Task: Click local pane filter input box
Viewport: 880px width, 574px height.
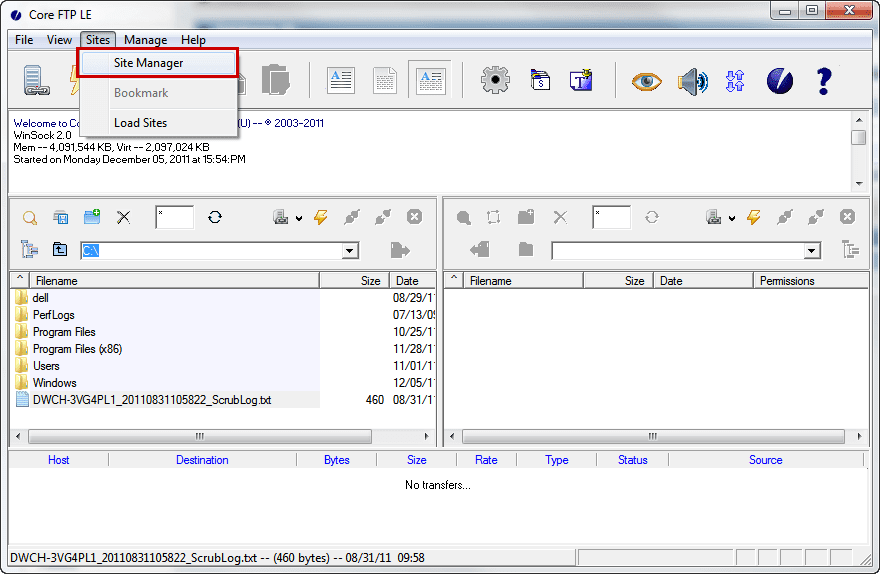Action: tap(175, 217)
